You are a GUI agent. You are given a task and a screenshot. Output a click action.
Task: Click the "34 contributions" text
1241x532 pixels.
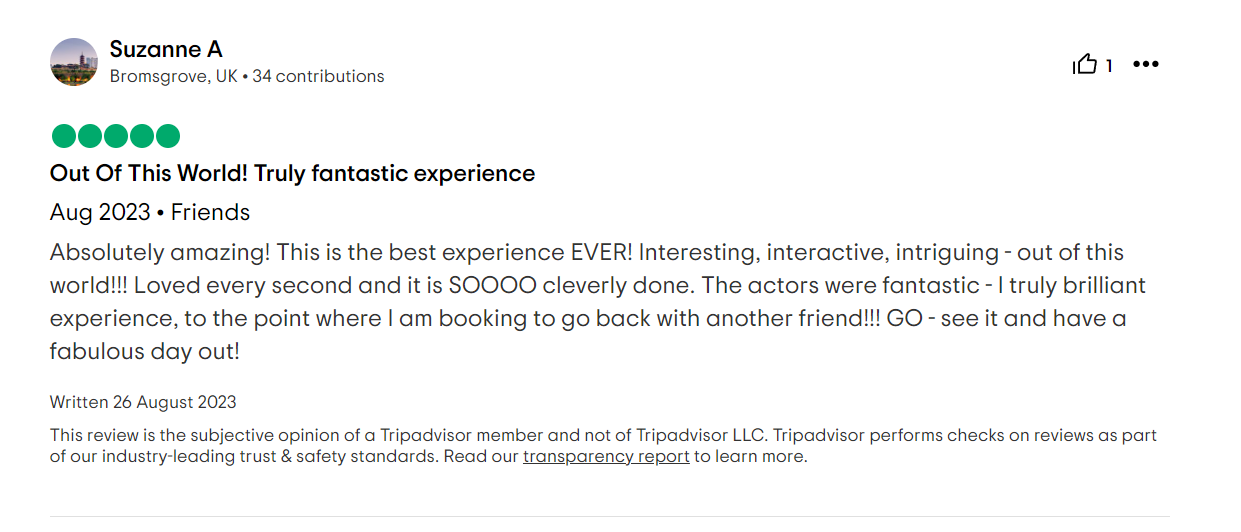pyautogui.click(x=318, y=76)
